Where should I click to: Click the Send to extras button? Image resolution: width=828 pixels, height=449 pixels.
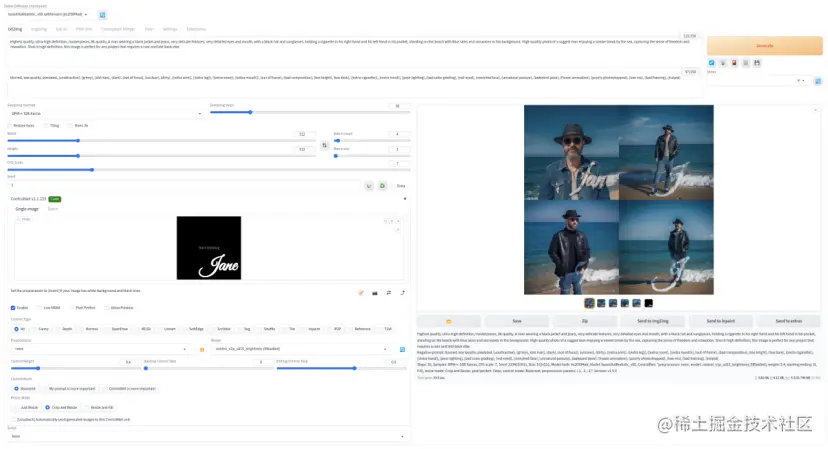click(789, 321)
